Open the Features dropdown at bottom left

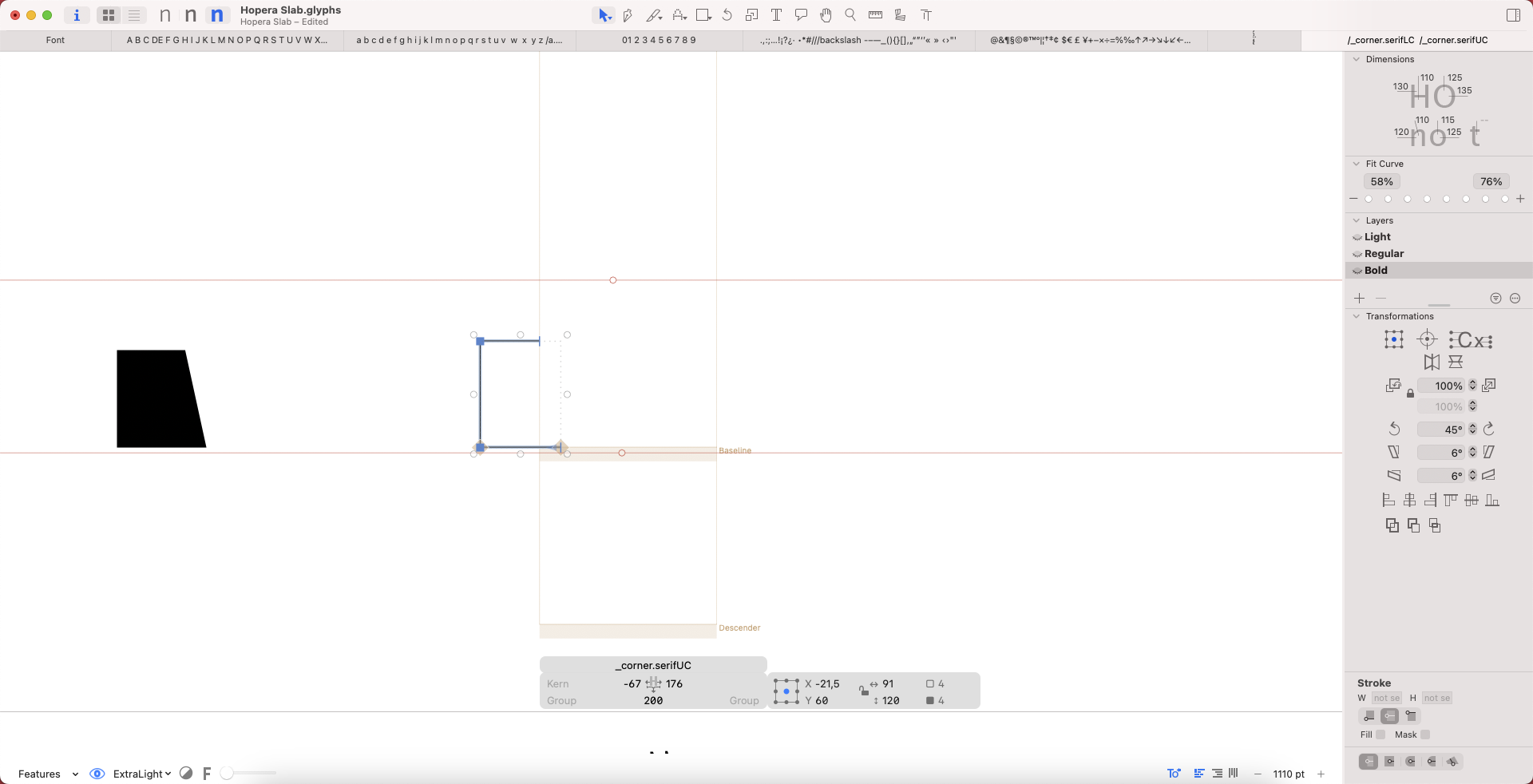48,774
